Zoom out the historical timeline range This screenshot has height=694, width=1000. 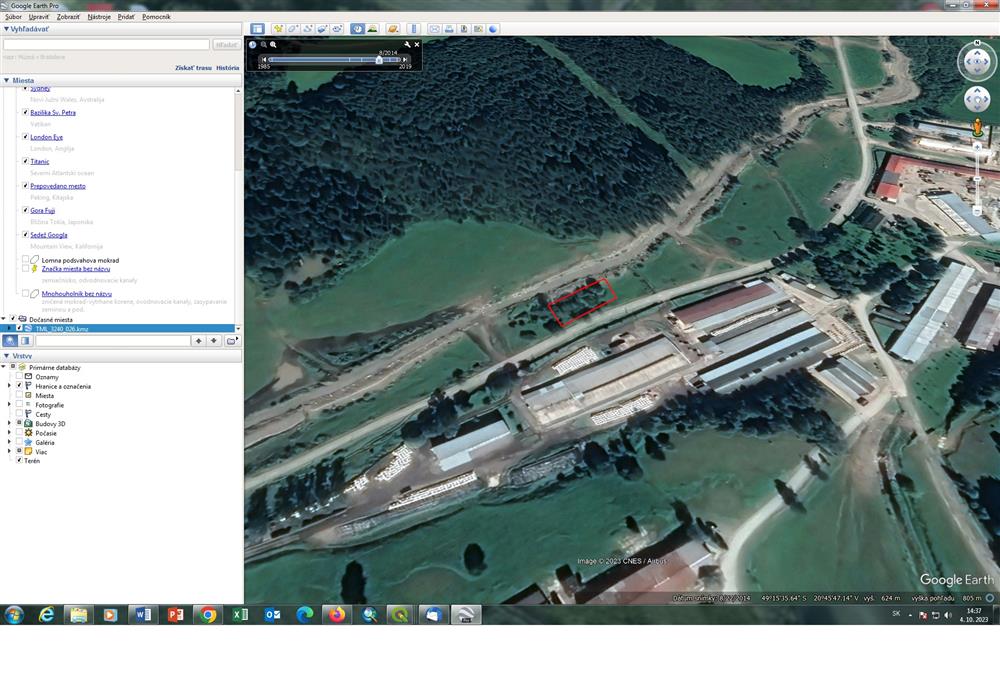tap(263, 45)
